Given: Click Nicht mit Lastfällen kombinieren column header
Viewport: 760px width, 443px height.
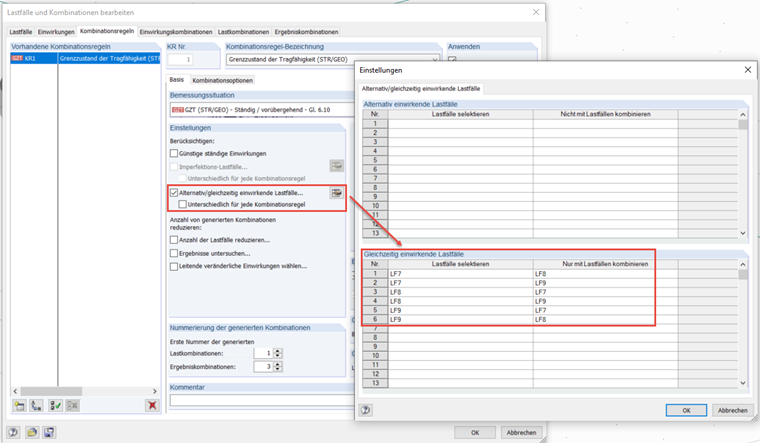Looking at the screenshot, I should [x=605, y=114].
